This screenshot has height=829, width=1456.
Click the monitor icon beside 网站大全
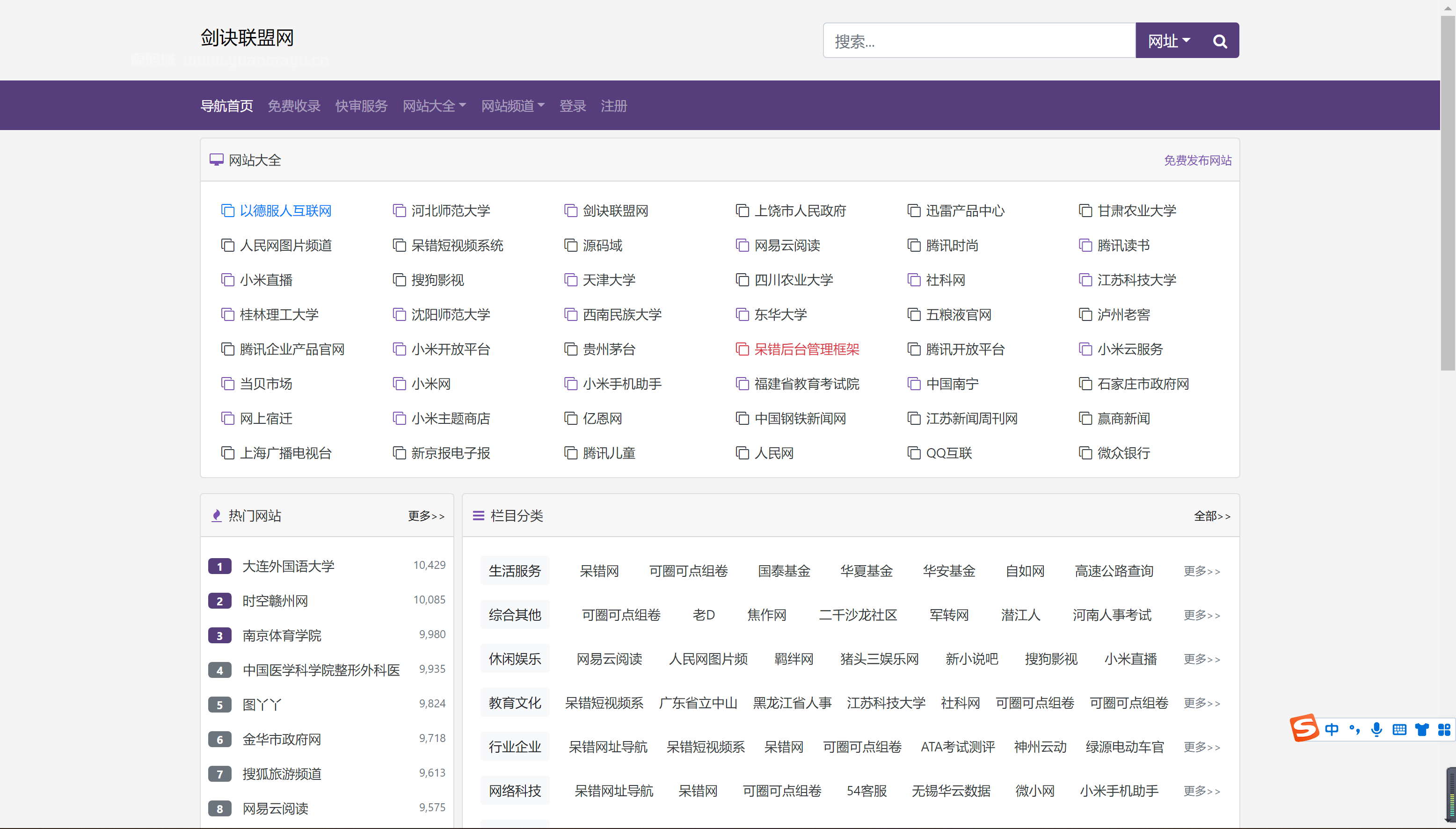click(x=216, y=160)
